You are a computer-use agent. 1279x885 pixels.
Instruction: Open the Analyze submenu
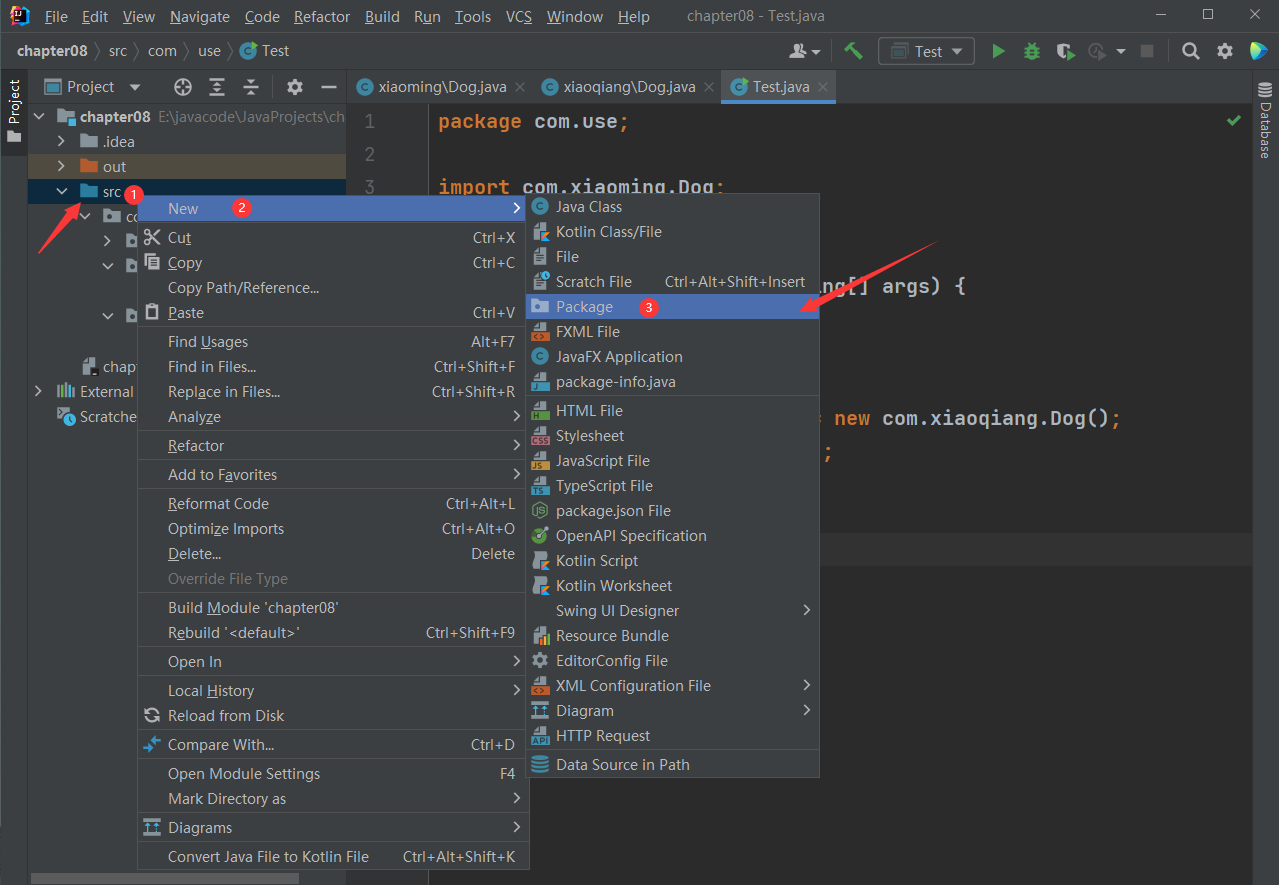pyautogui.click(x=332, y=417)
